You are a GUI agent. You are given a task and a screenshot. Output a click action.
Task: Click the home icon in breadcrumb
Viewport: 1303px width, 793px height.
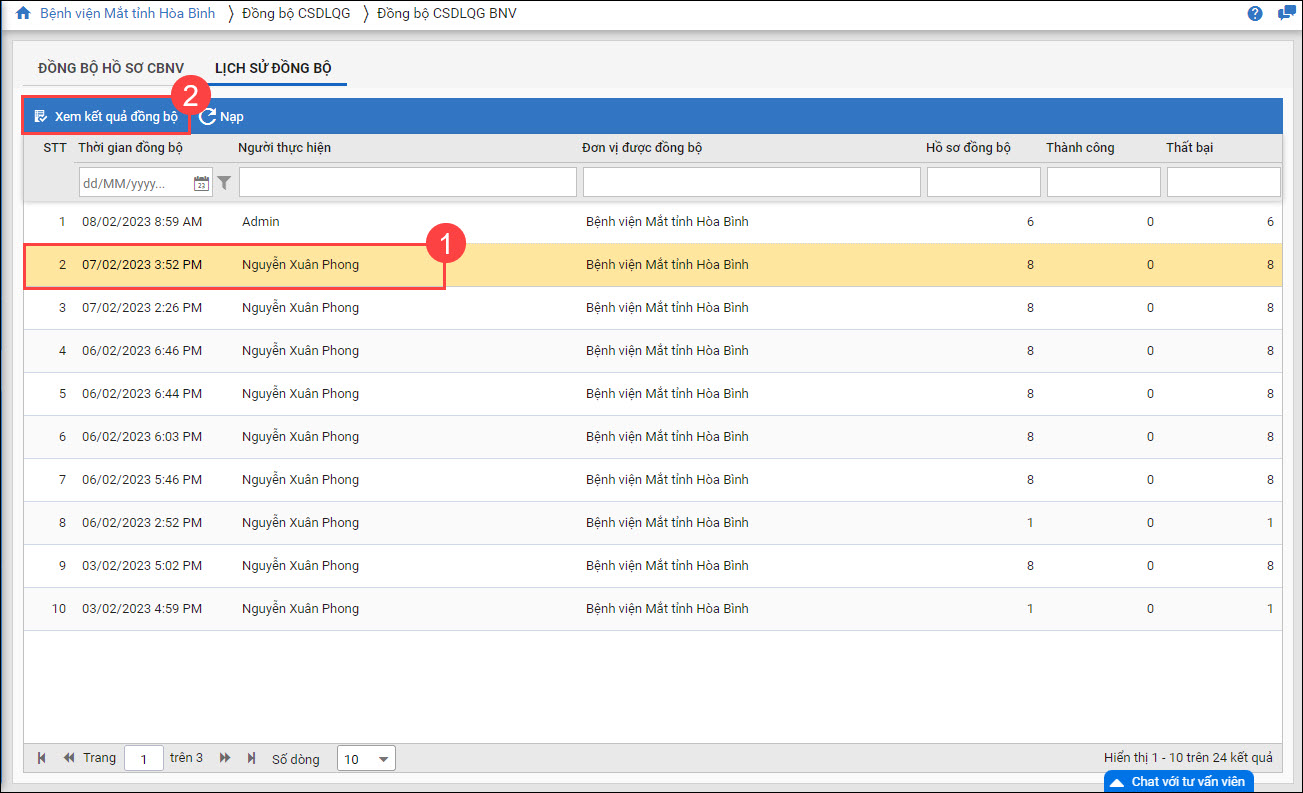(x=23, y=14)
